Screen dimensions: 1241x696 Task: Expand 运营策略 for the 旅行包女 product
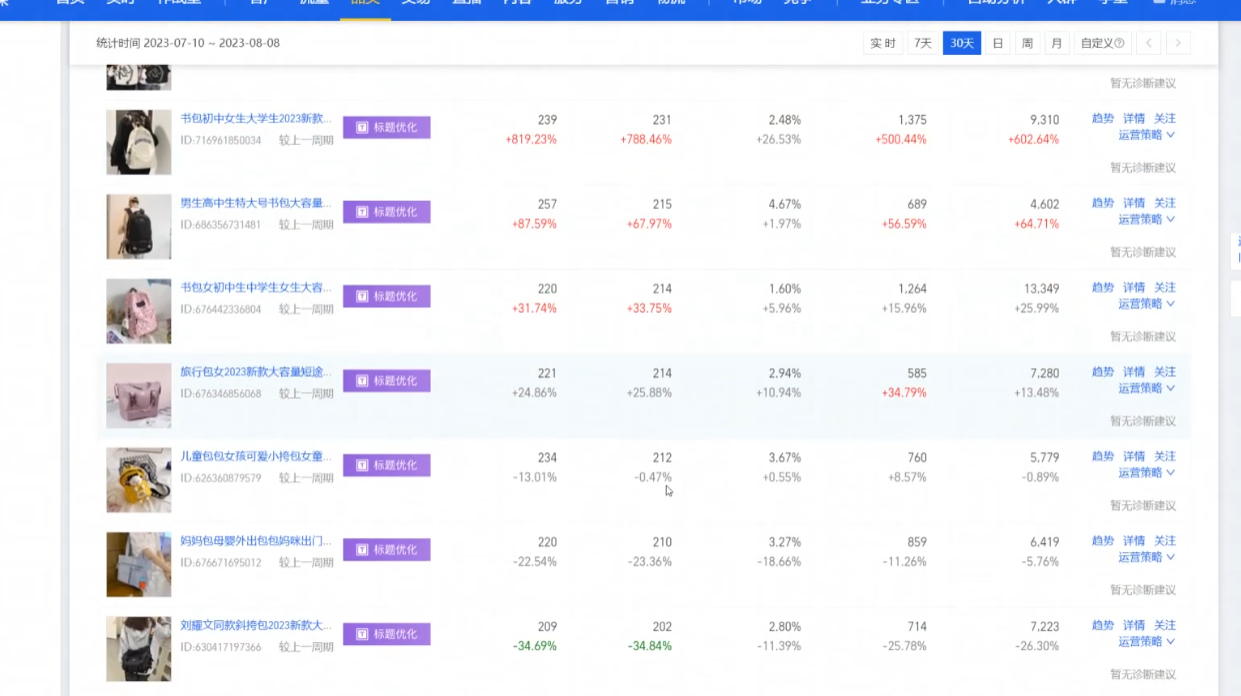coord(1146,388)
